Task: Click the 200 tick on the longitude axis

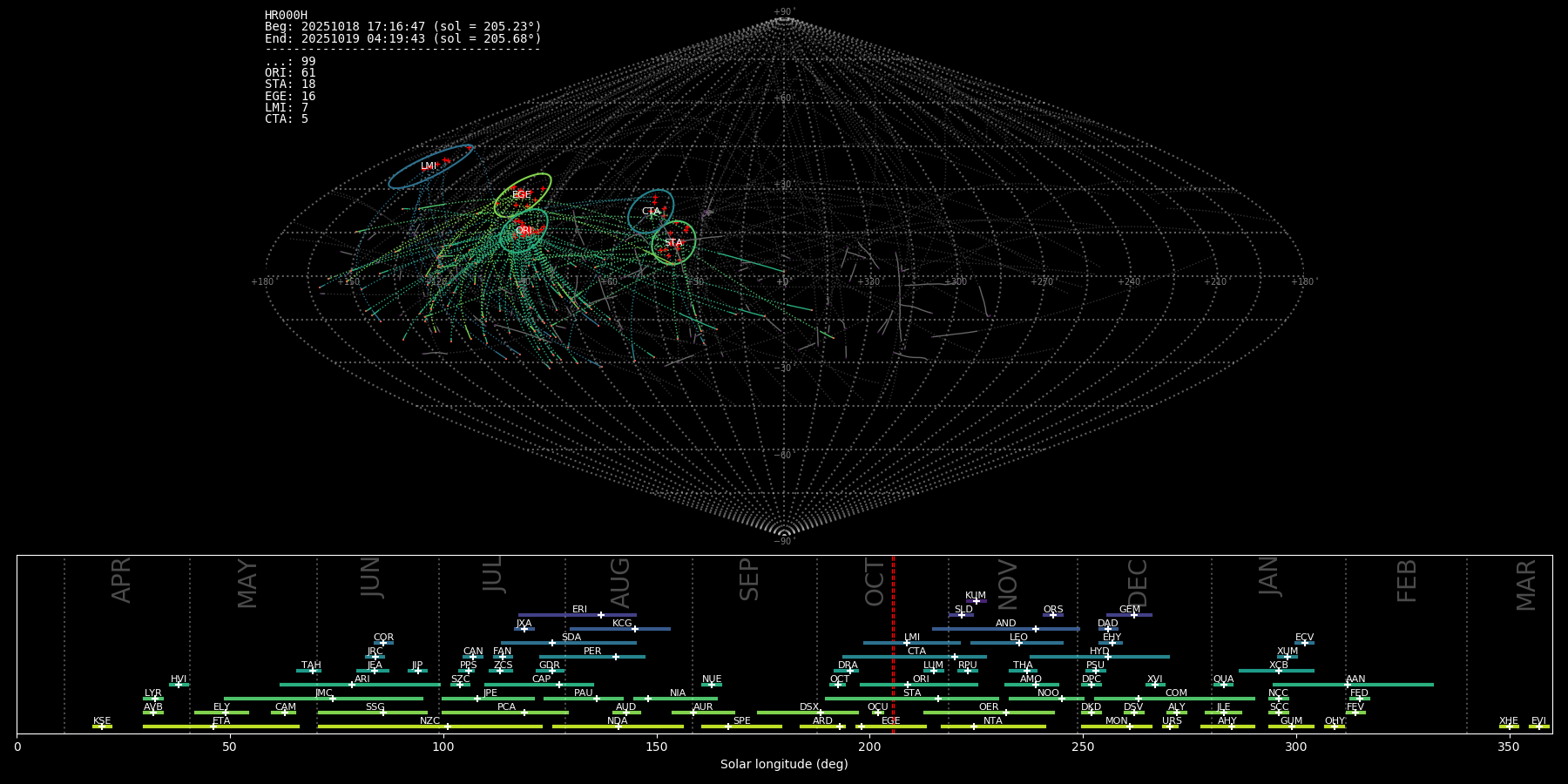Action: point(869,747)
